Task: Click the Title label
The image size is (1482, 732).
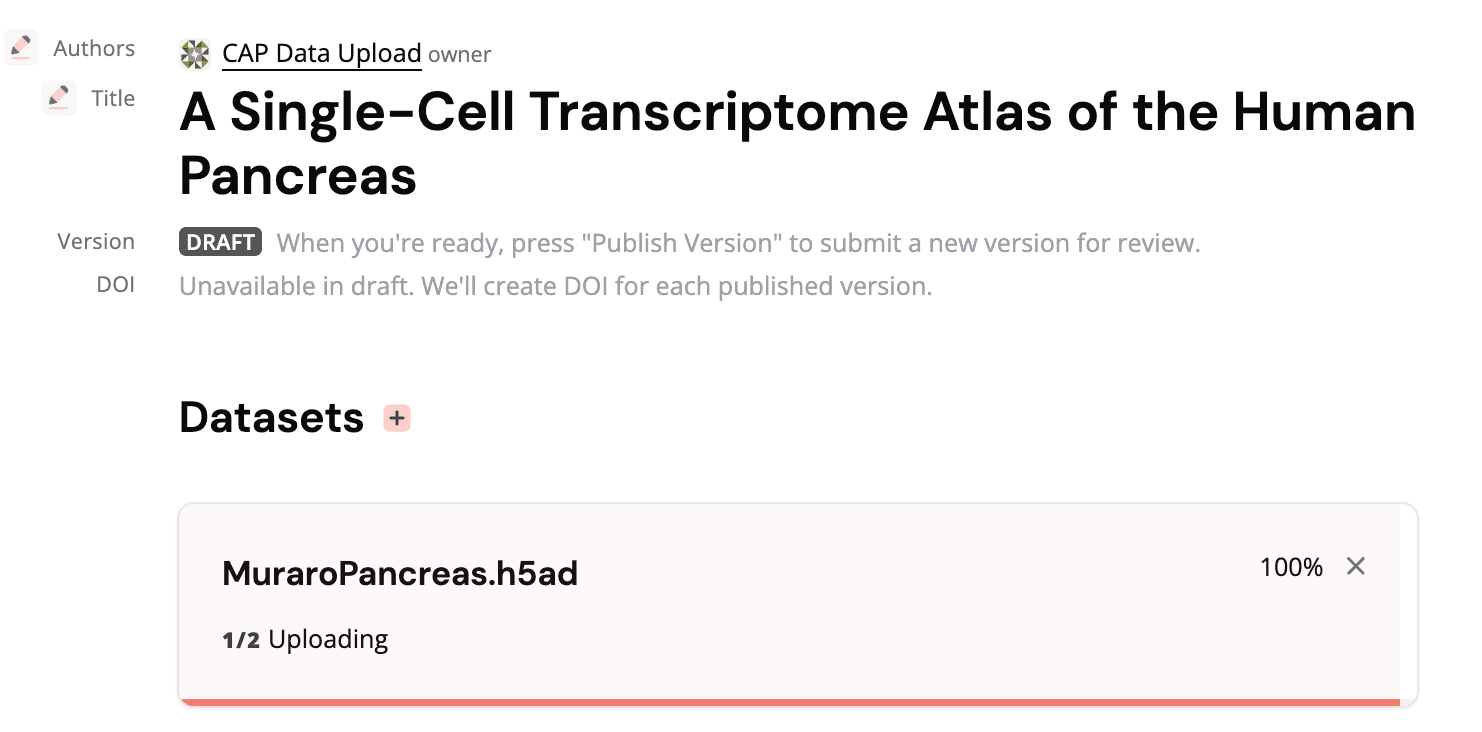Action: pos(113,98)
